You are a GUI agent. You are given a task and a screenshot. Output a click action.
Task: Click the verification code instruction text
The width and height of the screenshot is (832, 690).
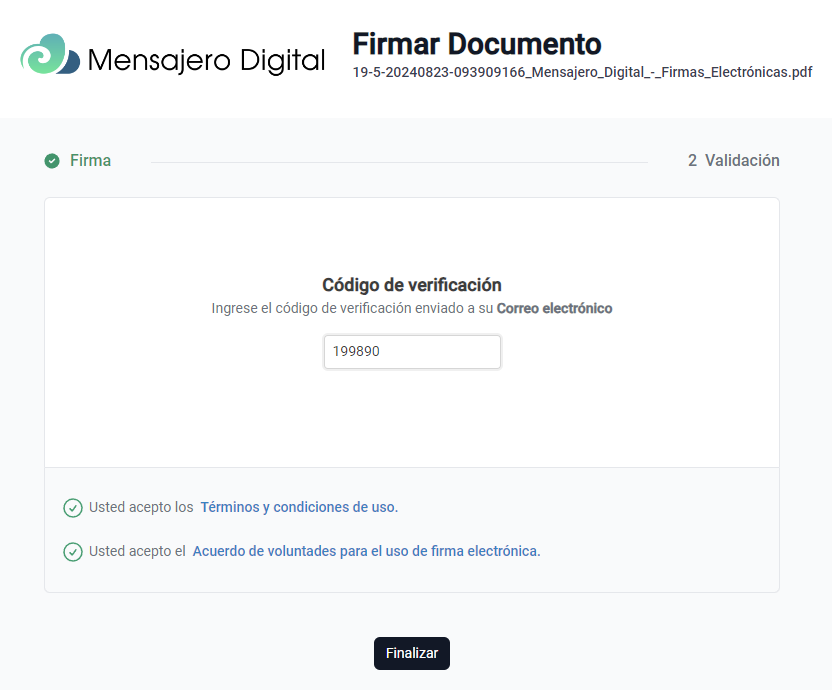pos(353,309)
